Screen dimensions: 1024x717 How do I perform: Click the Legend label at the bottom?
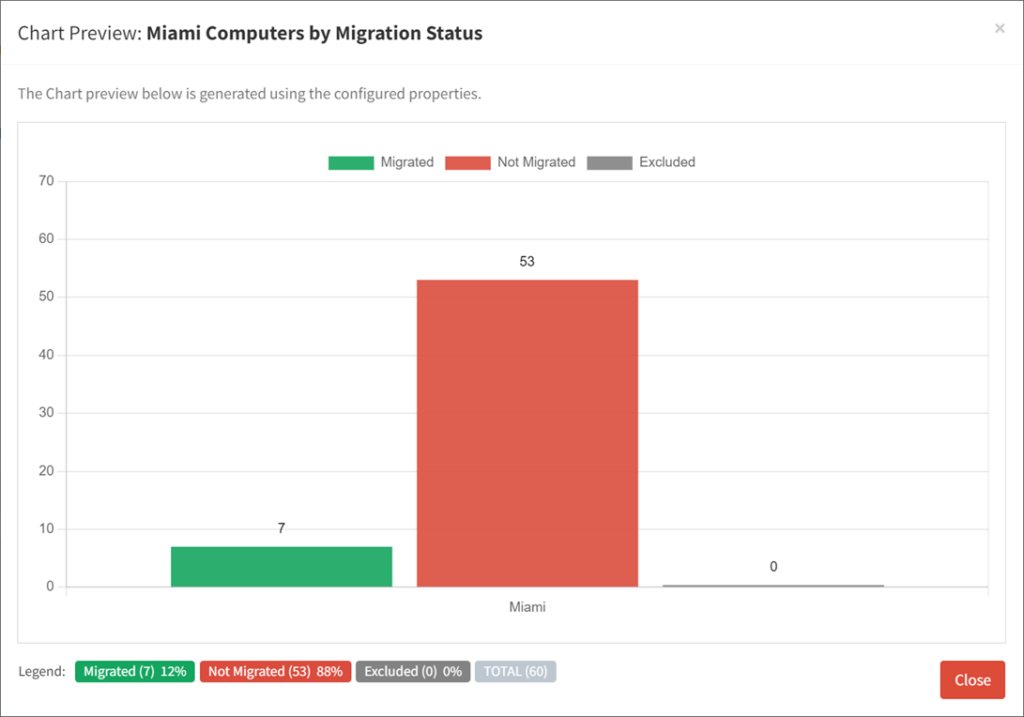click(41, 671)
